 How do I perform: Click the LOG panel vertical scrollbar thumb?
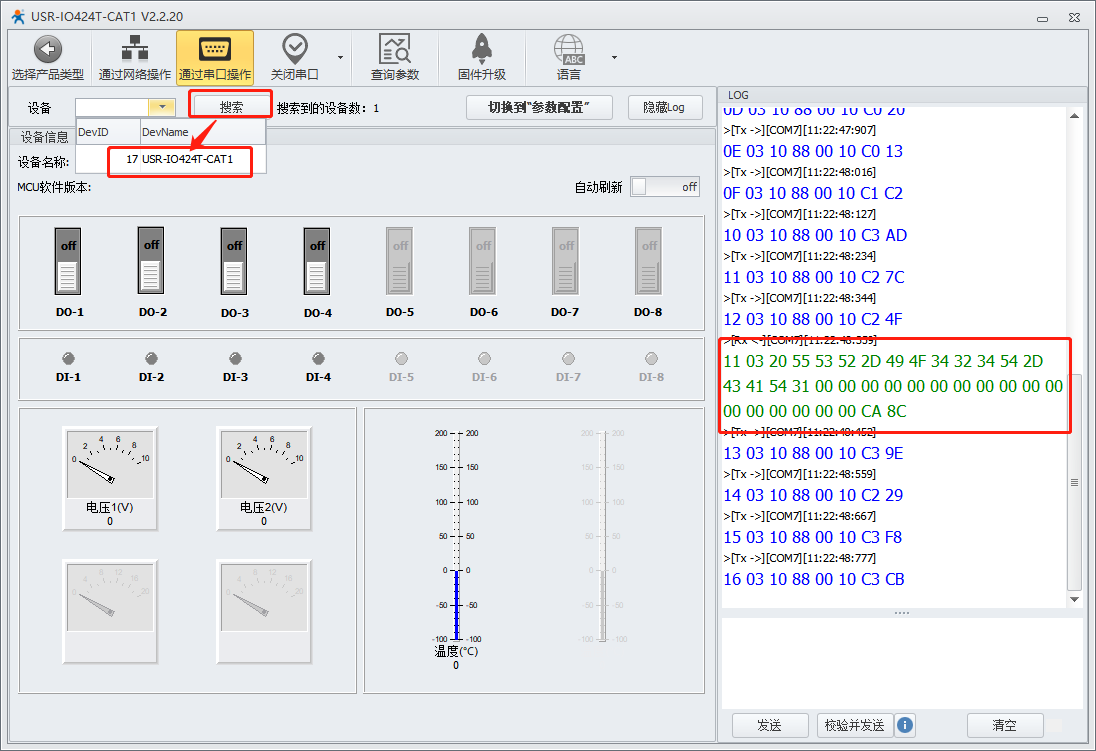click(x=1074, y=482)
